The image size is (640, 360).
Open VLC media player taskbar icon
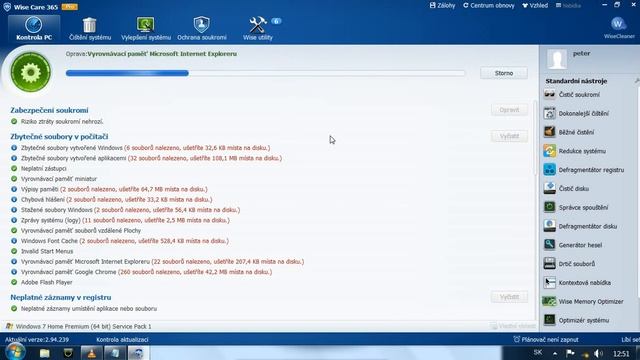point(91,353)
